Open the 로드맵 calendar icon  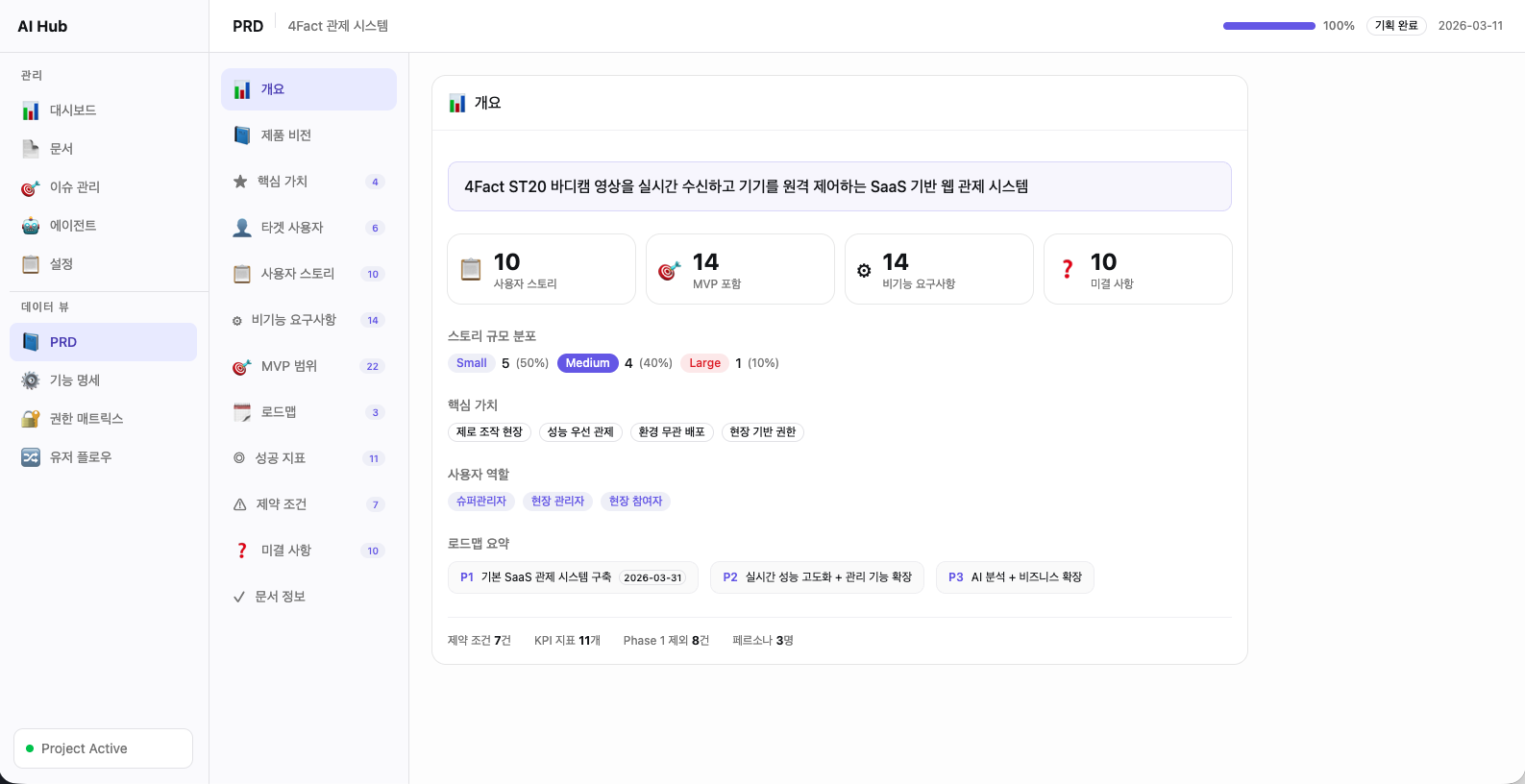click(242, 412)
